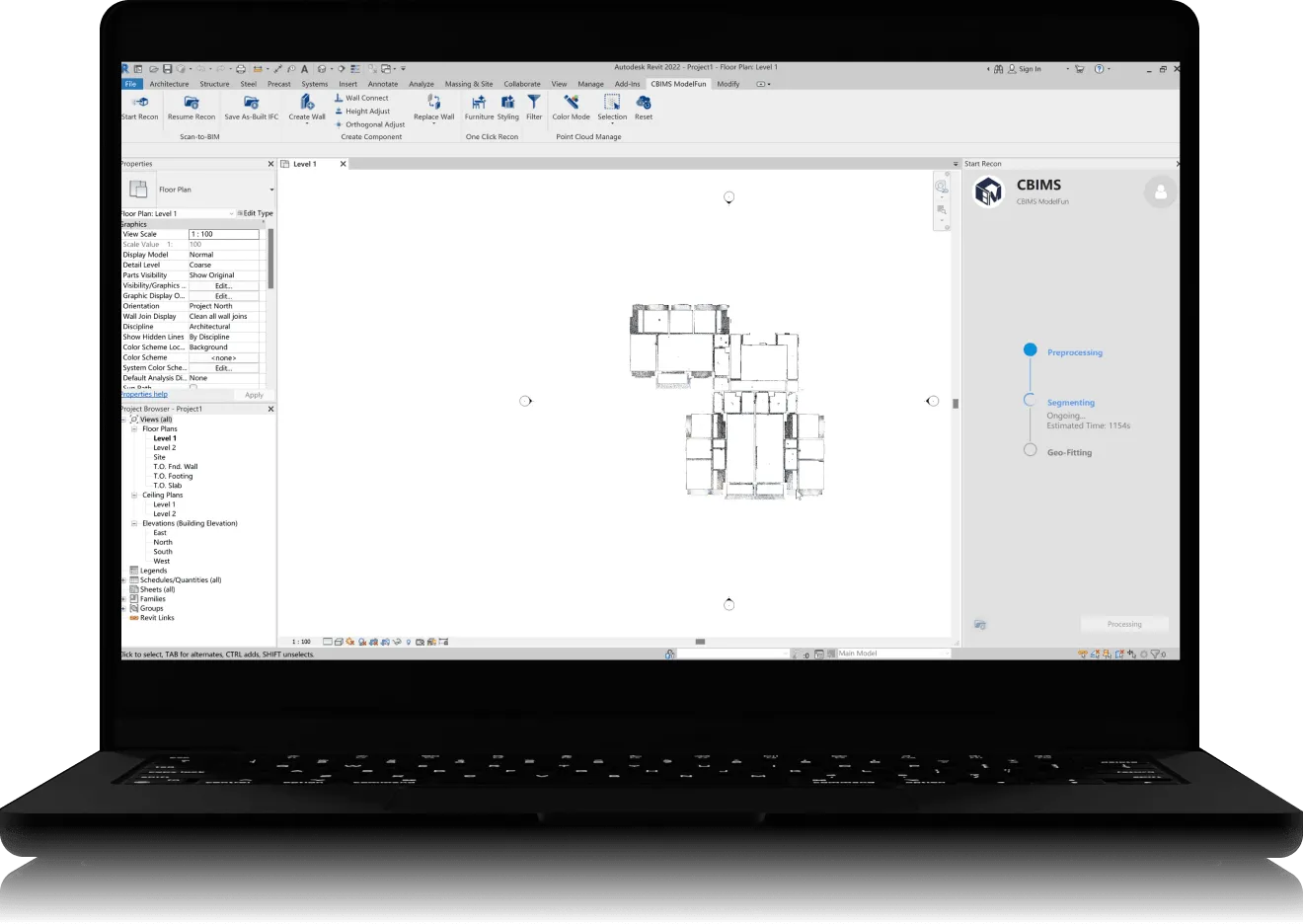Screen dimensions: 1303x924
Task: Toggle the Sun Path checkbox
Action: [193, 387]
